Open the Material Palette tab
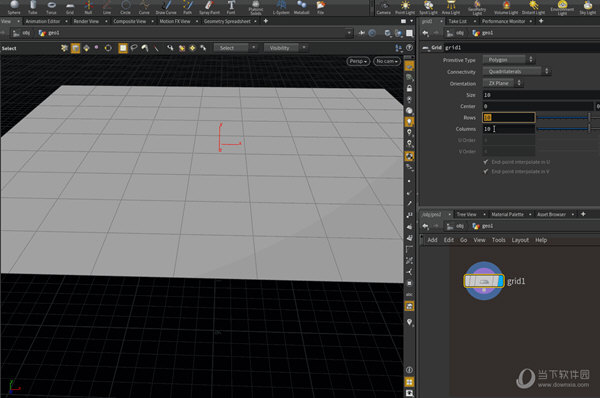Viewport: 600px width, 398px height. coord(507,214)
